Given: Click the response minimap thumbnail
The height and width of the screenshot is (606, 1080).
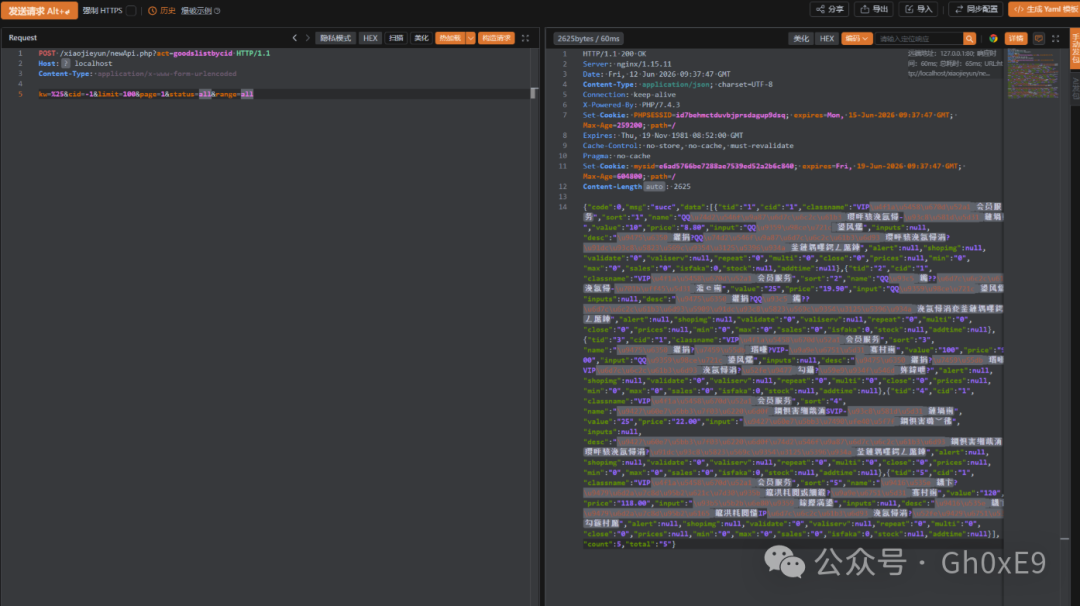Looking at the screenshot, I should pyautogui.click(x=1032, y=74).
